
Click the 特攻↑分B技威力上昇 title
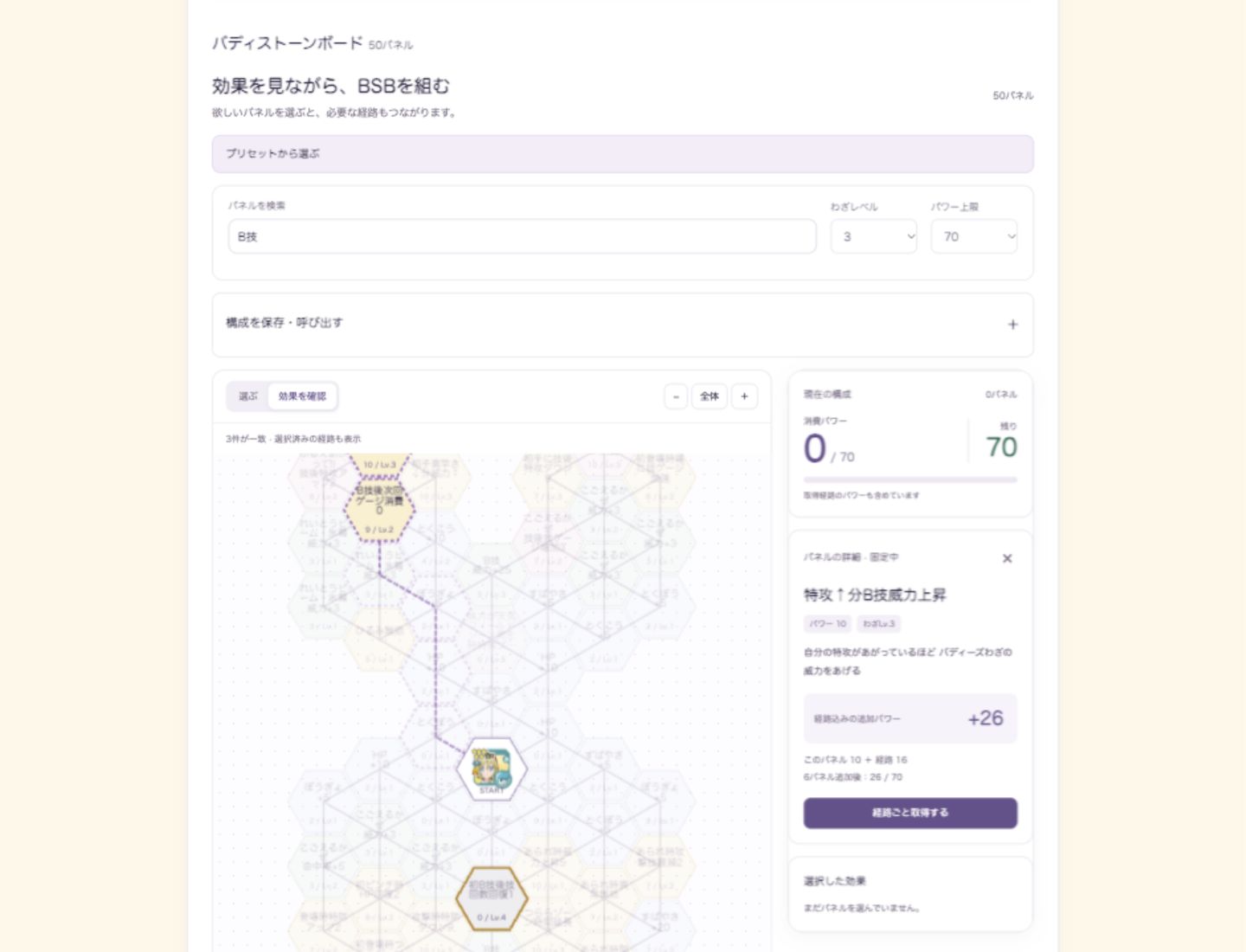coord(875,595)
